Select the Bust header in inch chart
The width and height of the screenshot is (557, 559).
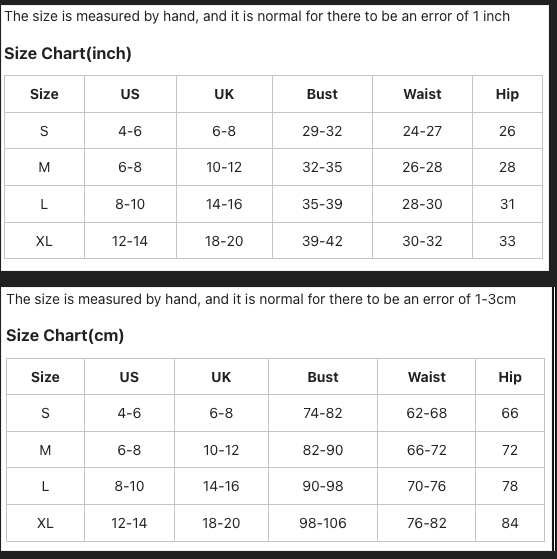pyautogui.click(x=322, y=94)
